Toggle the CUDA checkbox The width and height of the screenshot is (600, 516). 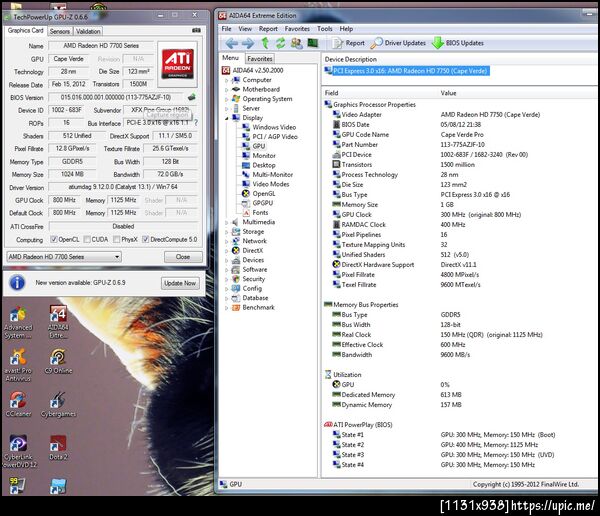pyautogui.click(x=87, y=240)
